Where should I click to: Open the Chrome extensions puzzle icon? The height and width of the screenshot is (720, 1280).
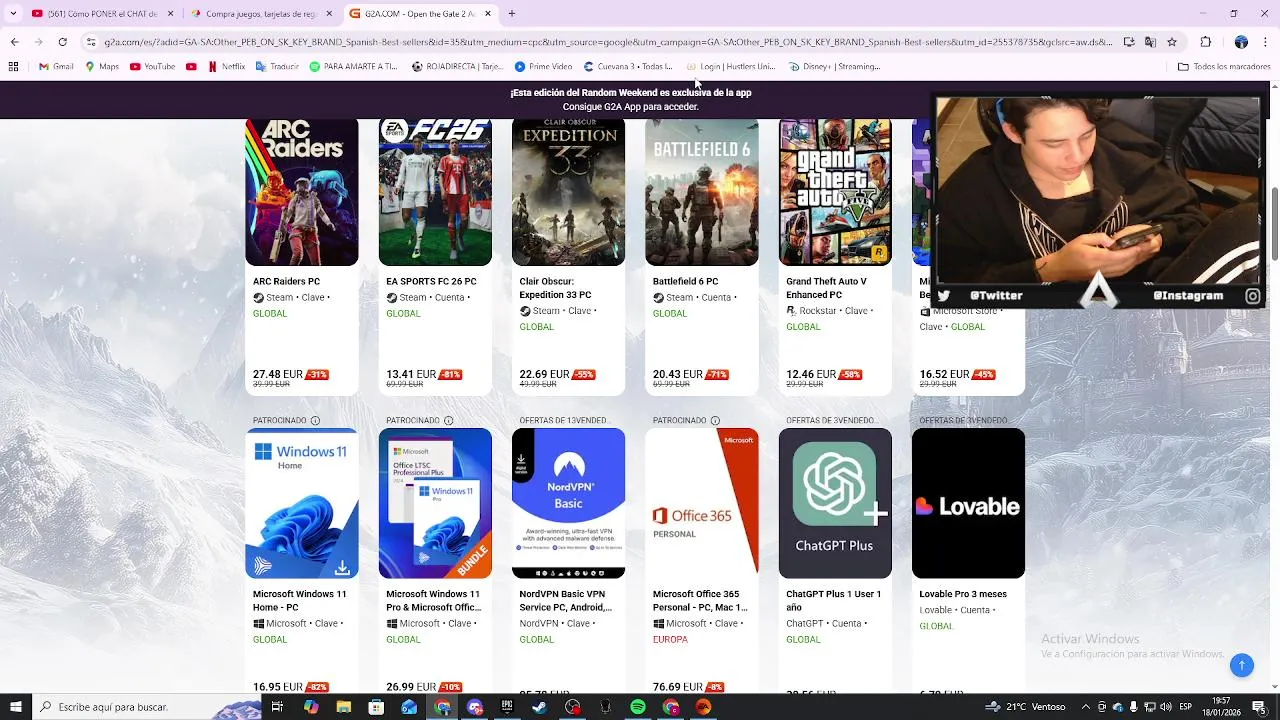1206,42
